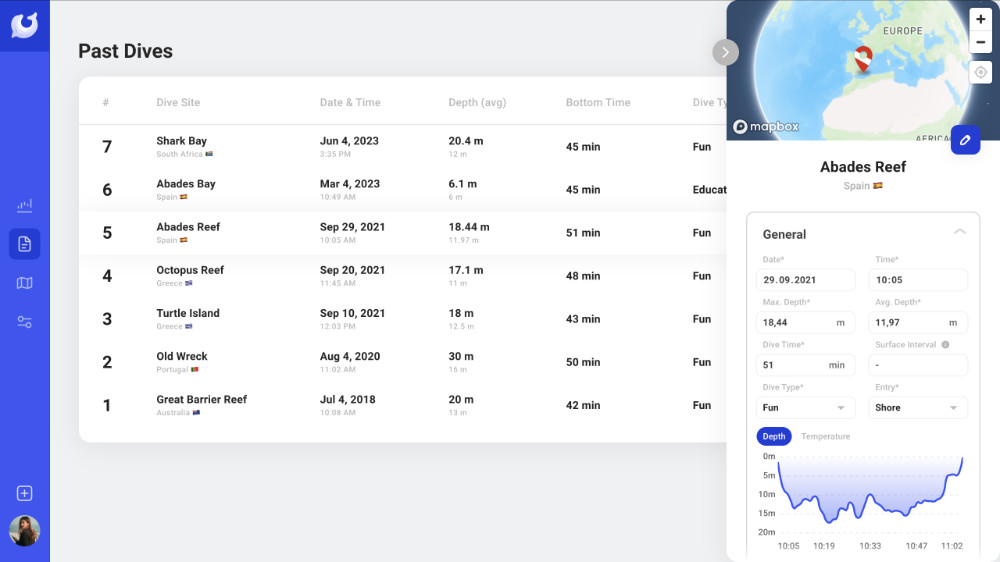Viewport: 1000px width, 562px height.
Task: Open the user profile avatar
Action: click(x=25, y=531)
